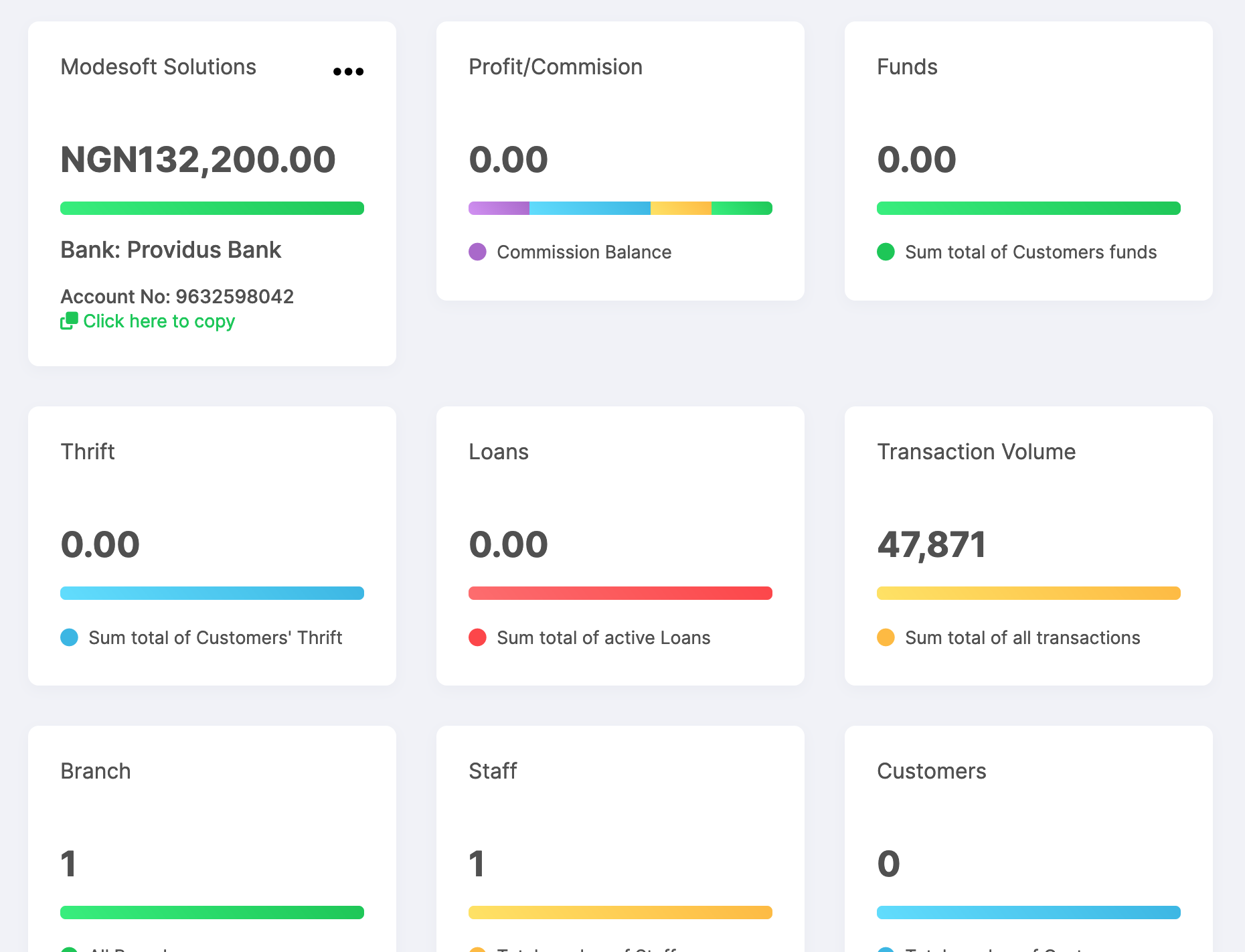Click the Modesoft Solutions title
Viewport: 1245px width, 952px height.
[159, 67]
